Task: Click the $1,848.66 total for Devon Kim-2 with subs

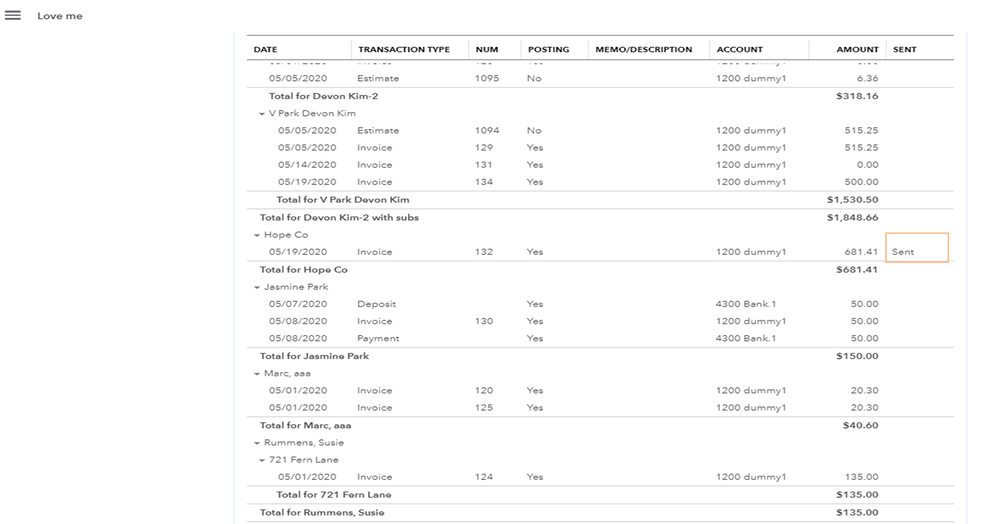Action: pos(852,217)
